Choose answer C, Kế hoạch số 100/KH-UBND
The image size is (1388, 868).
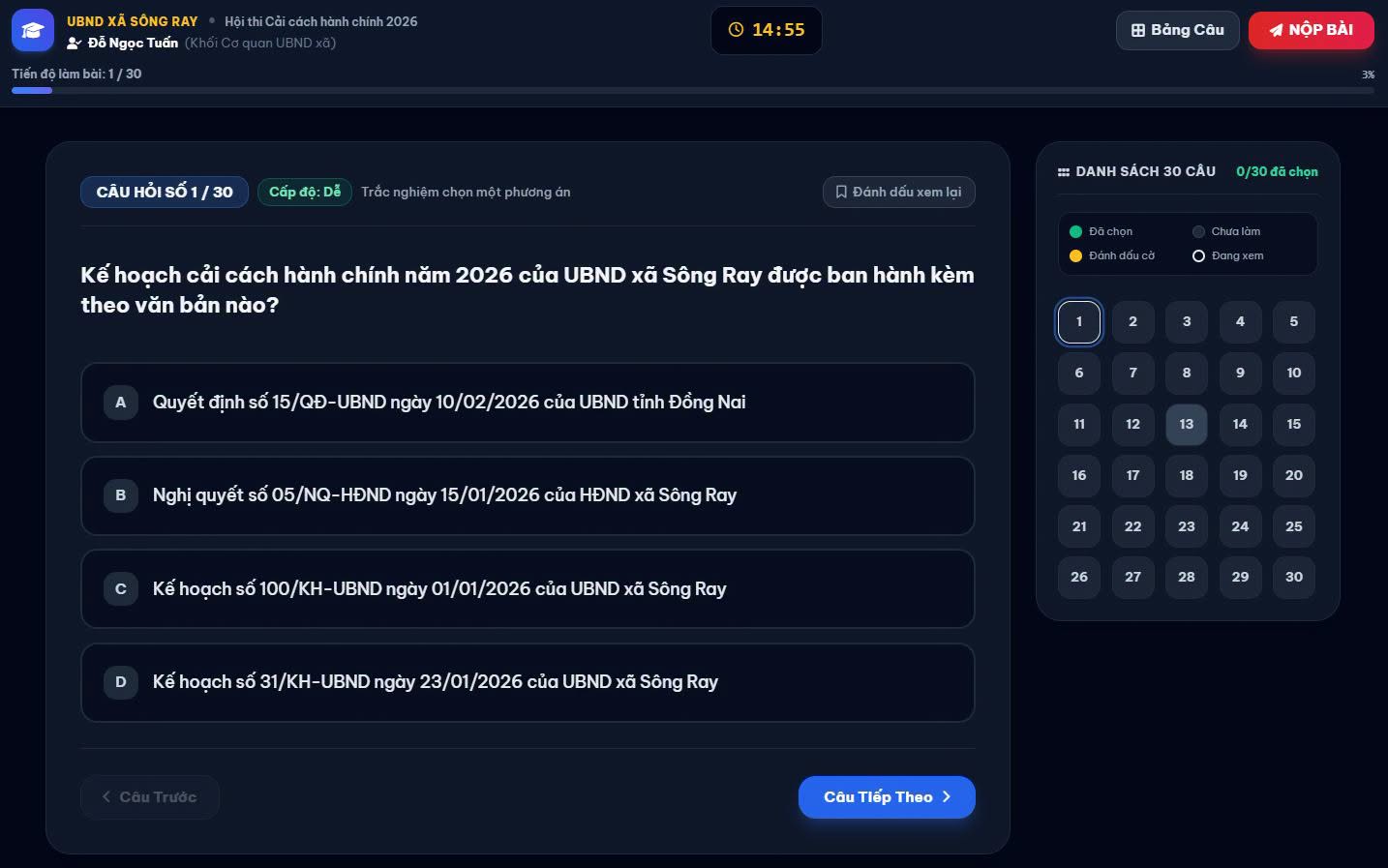[528, 589]
